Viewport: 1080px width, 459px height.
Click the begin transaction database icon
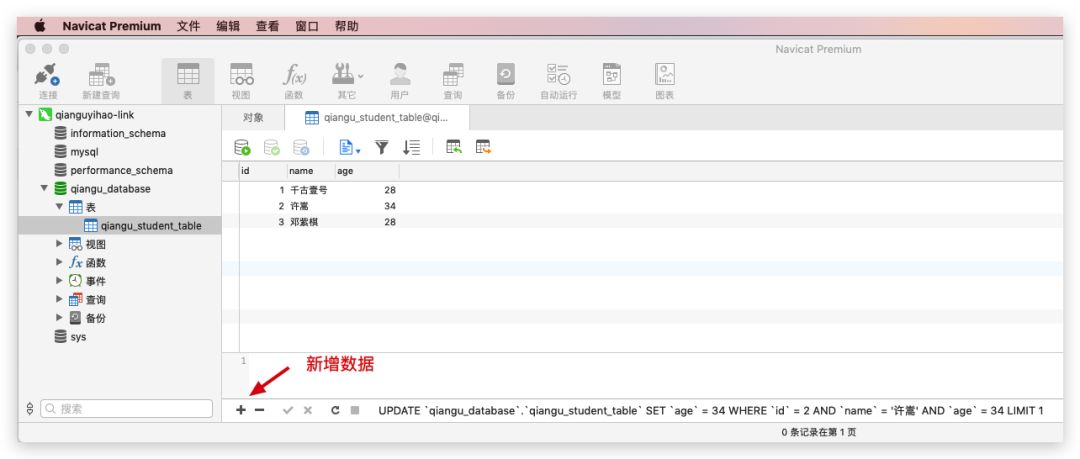[242, 147]
